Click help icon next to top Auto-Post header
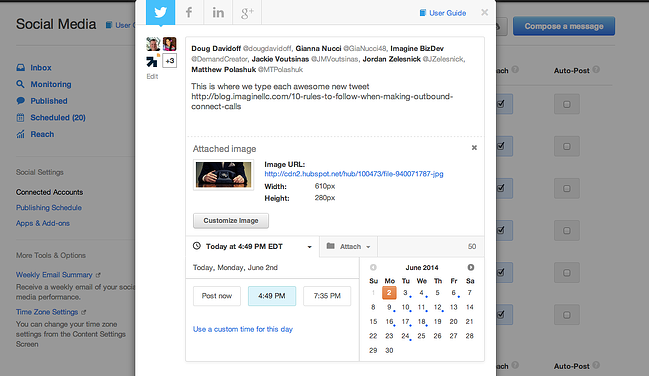 point(596,70)
